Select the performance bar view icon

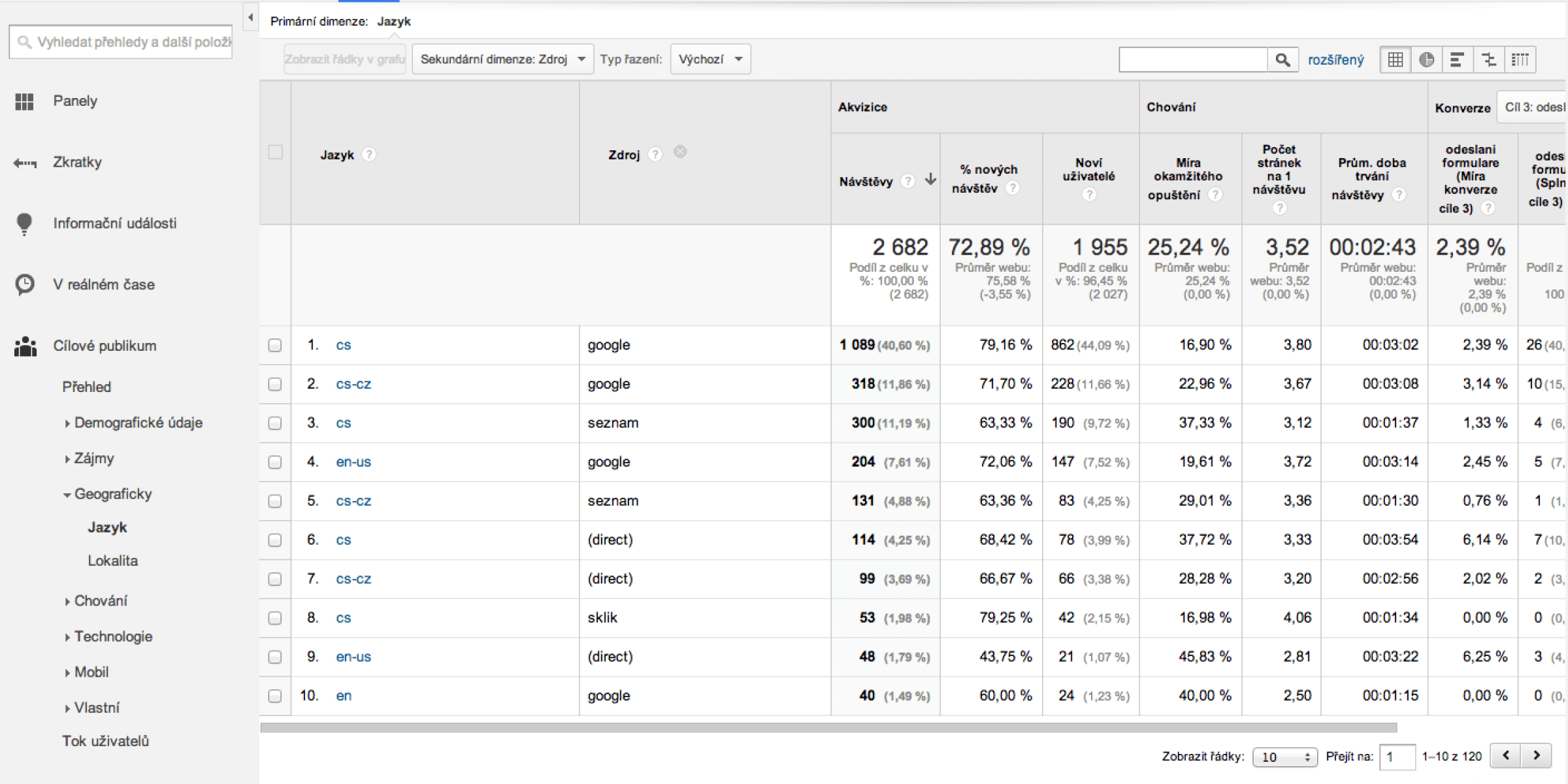[1457, 59]
